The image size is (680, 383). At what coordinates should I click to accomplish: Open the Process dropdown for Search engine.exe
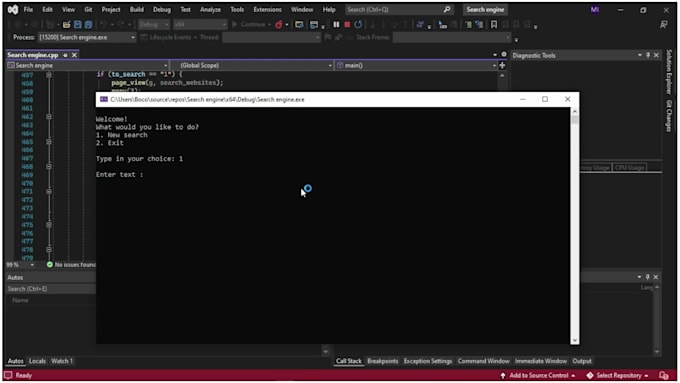tap(87, 37)
